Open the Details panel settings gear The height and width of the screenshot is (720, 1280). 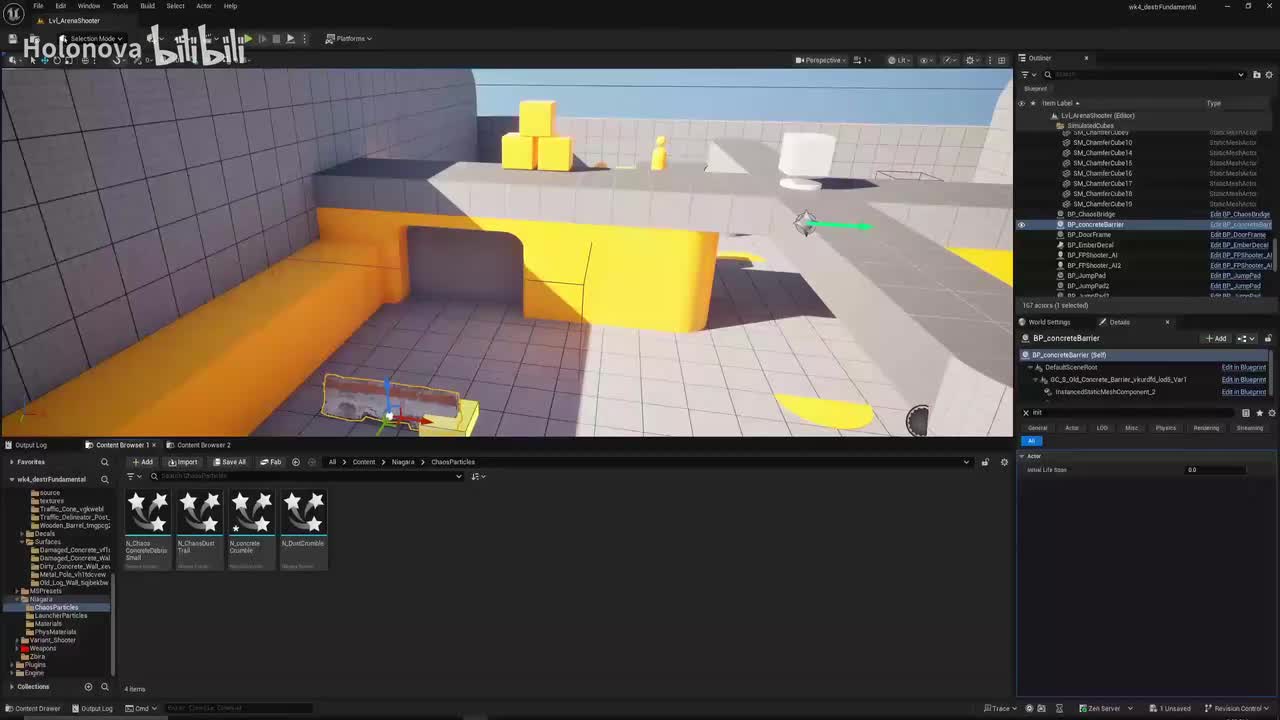tap(1271, 412)
